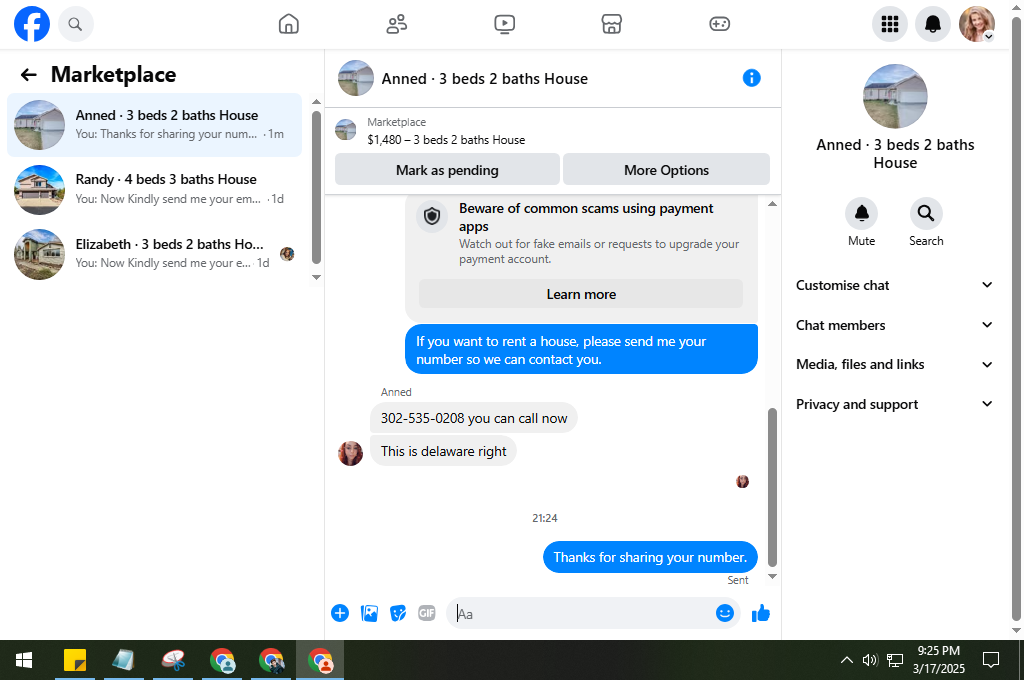Select message '302-535-0208 you can call now'

point(473,418)
